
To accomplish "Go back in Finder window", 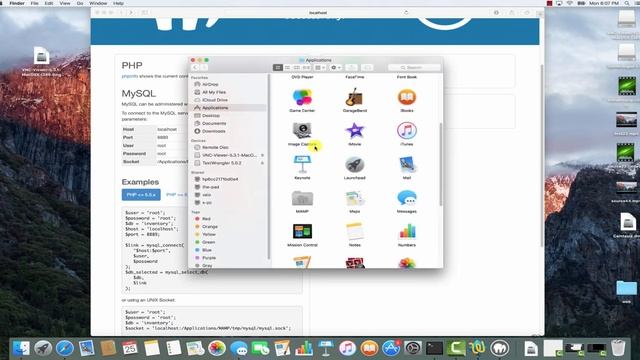I will click(x=195, y=67).
